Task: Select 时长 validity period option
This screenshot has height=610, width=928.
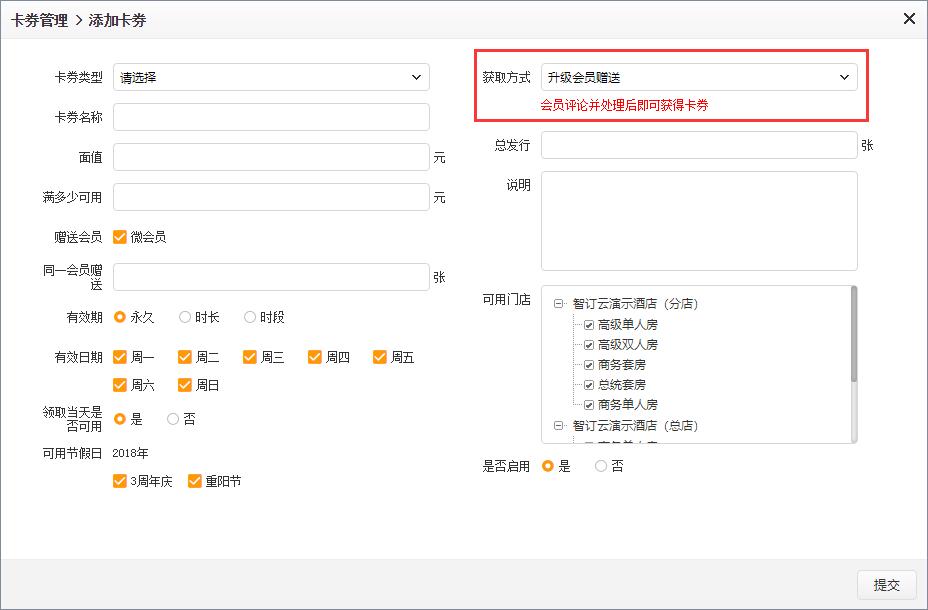Action: pos(185,317)
